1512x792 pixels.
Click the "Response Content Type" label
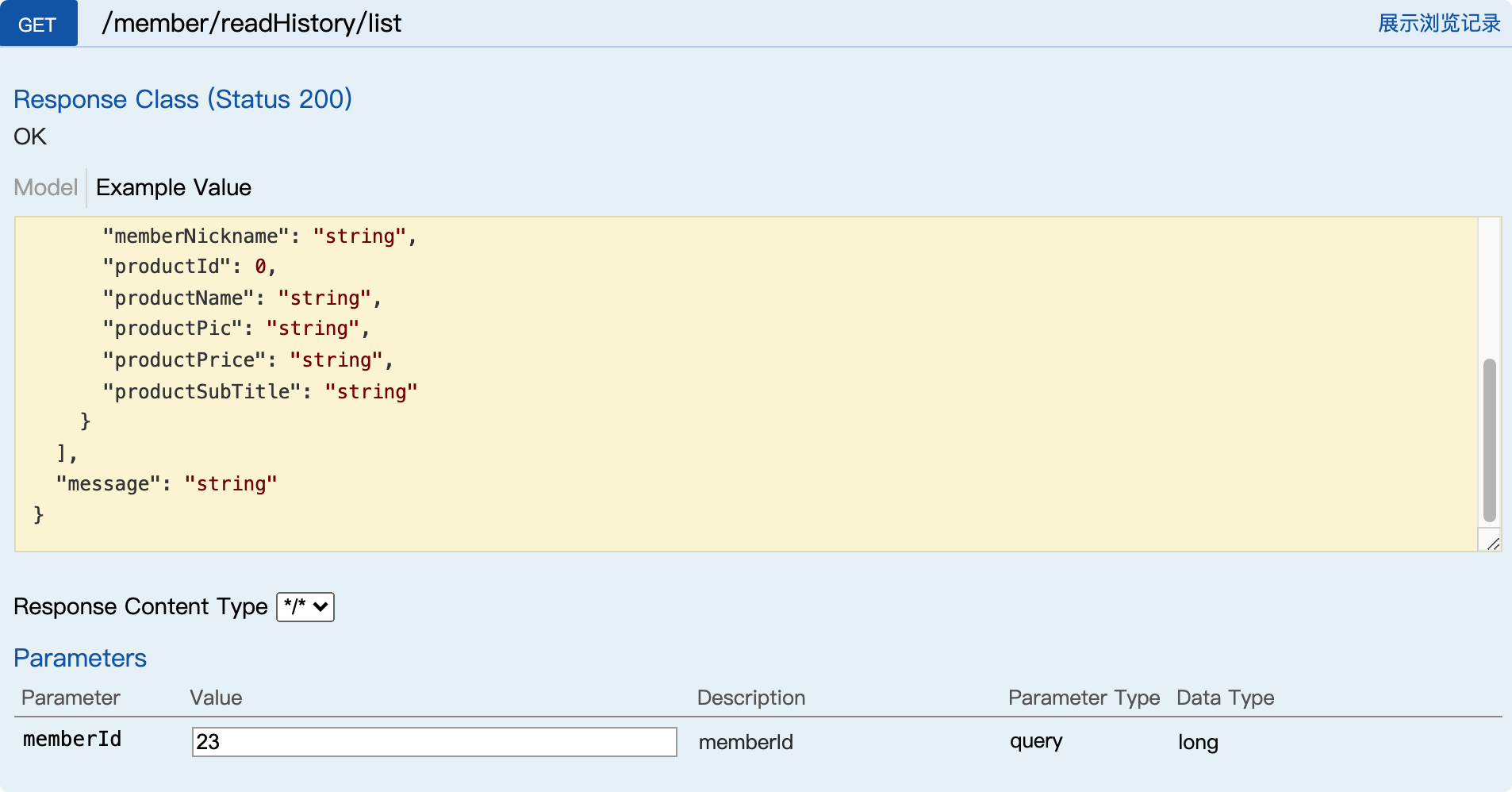point(140,606)
